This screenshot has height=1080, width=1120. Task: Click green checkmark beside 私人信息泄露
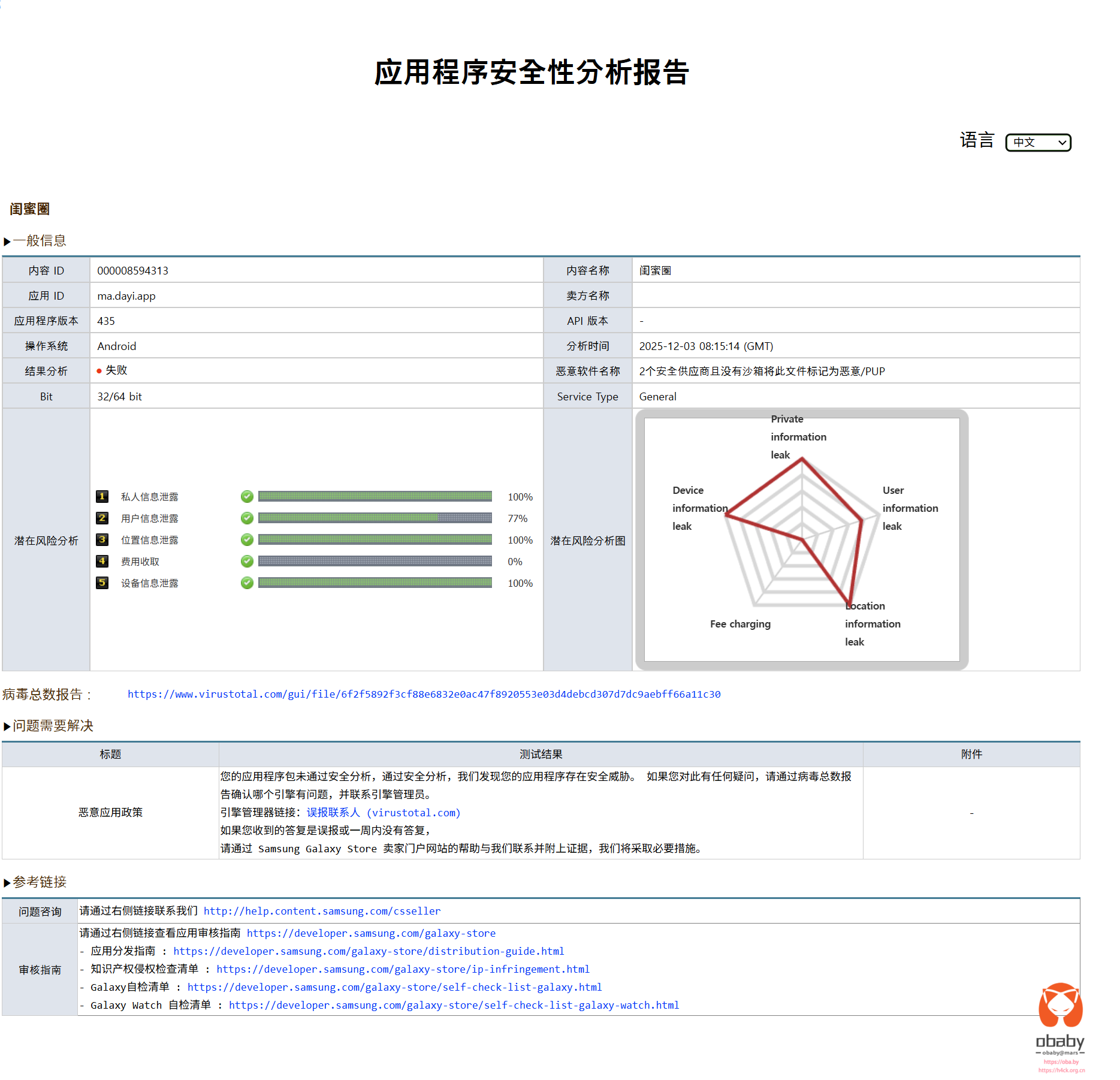click(247, 496)
